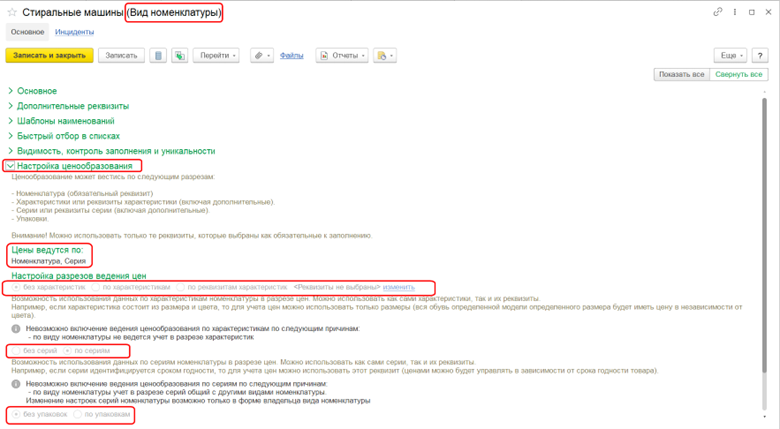The width and height of the screenshot is (780, 429).
Task: Click the 'Файлы' link
Action: point(291,56)
